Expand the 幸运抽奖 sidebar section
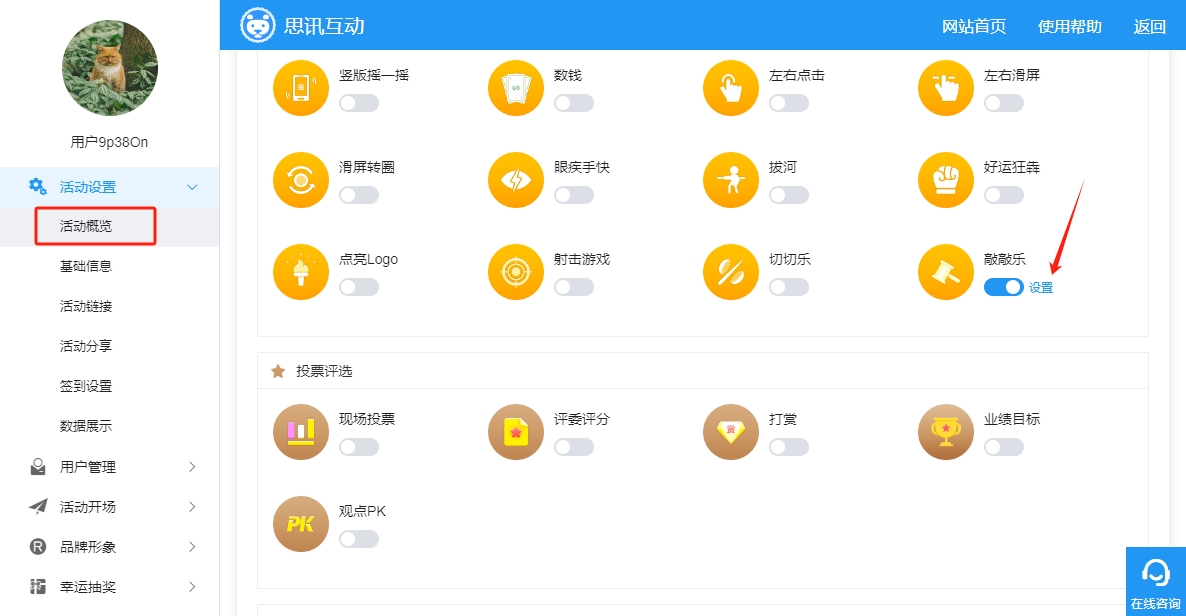Screen dimensions: 1186x616 coord(110,586)
